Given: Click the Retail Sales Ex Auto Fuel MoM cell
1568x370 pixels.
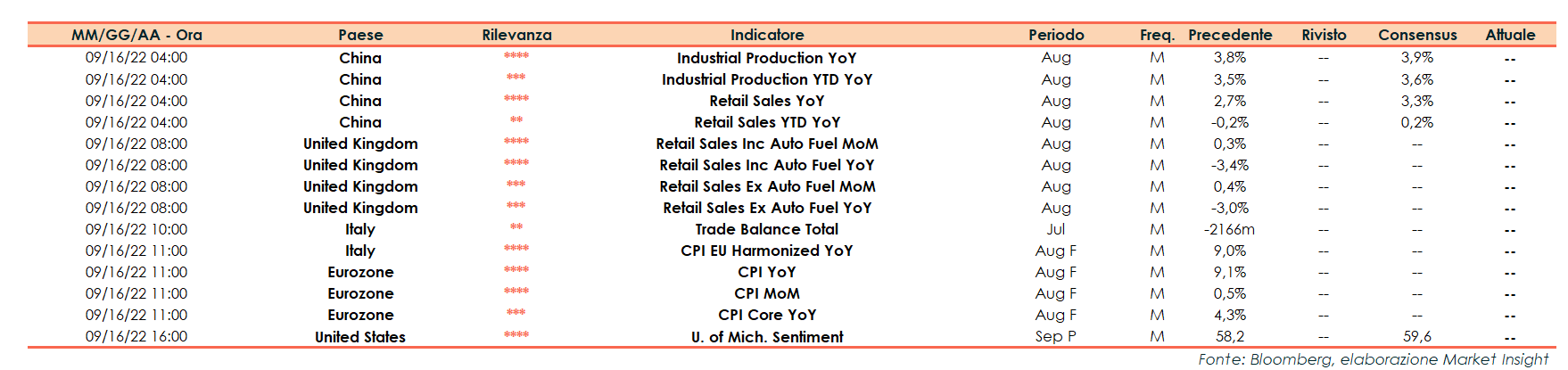Looking at the screenshot, I should click(x=767, y=186).
